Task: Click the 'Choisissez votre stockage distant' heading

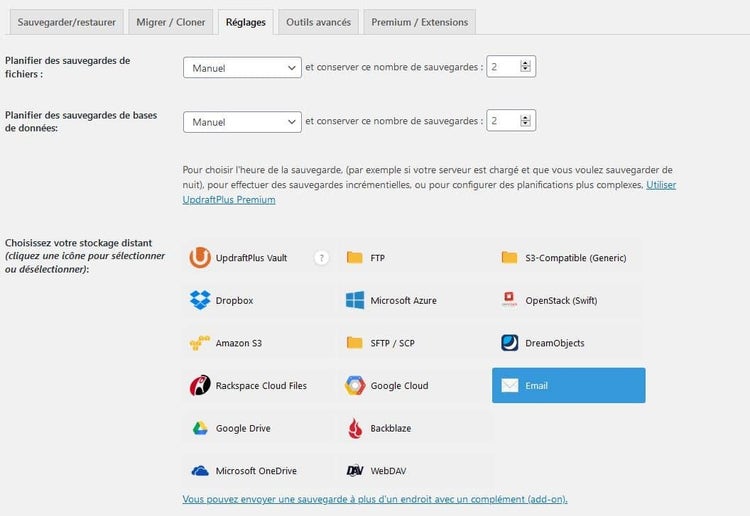Action: (78, 243)
